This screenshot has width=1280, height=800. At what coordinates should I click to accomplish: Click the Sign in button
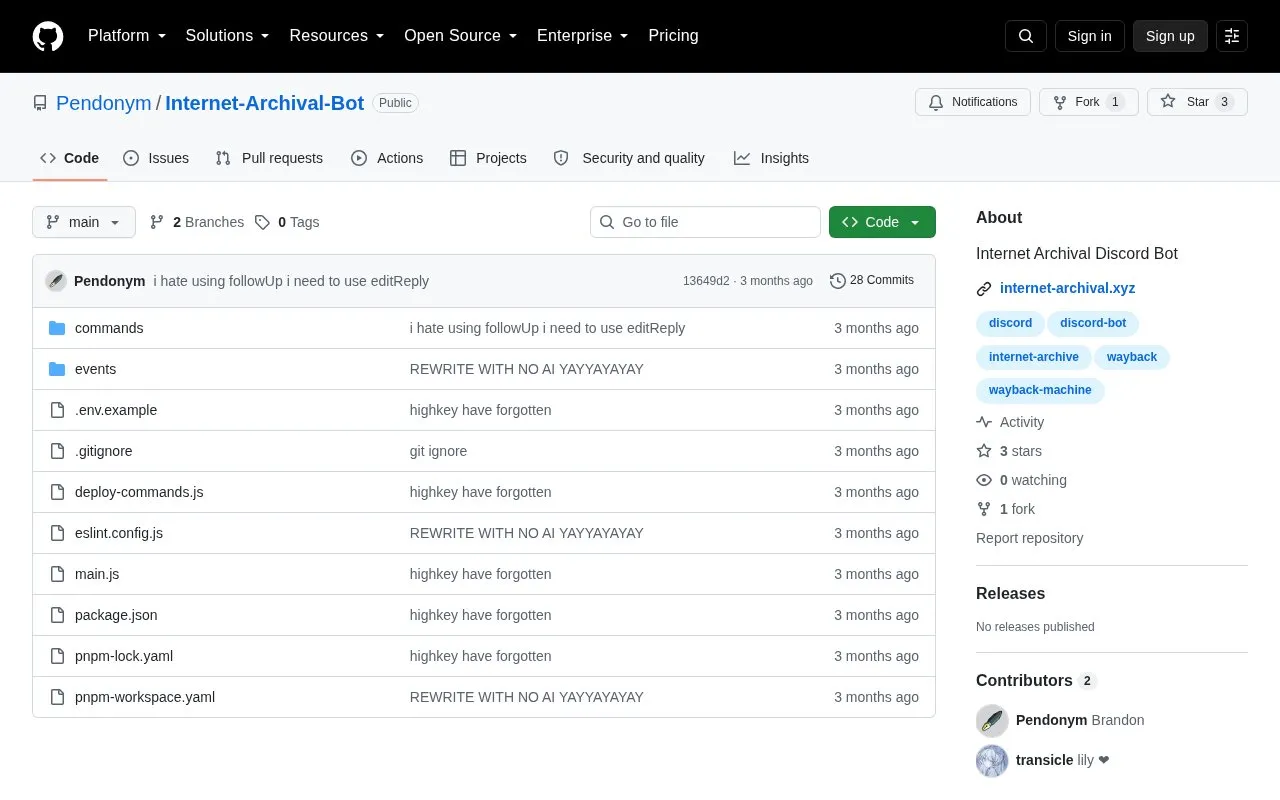(1089, 36)
